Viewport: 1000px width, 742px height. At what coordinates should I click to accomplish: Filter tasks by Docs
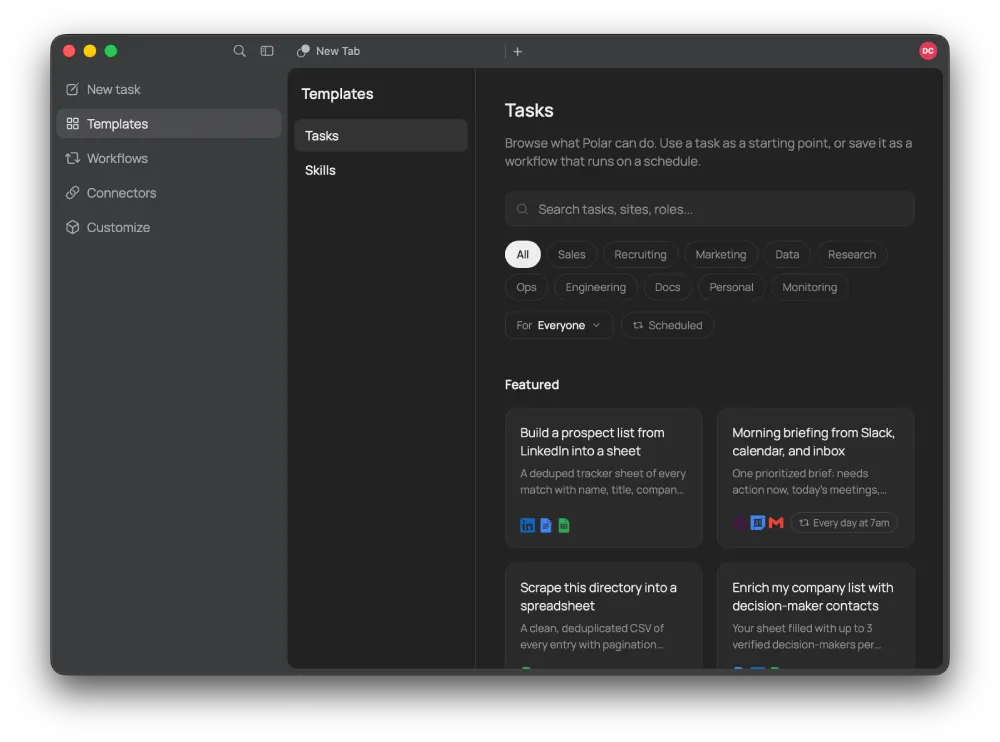point(667,287)
